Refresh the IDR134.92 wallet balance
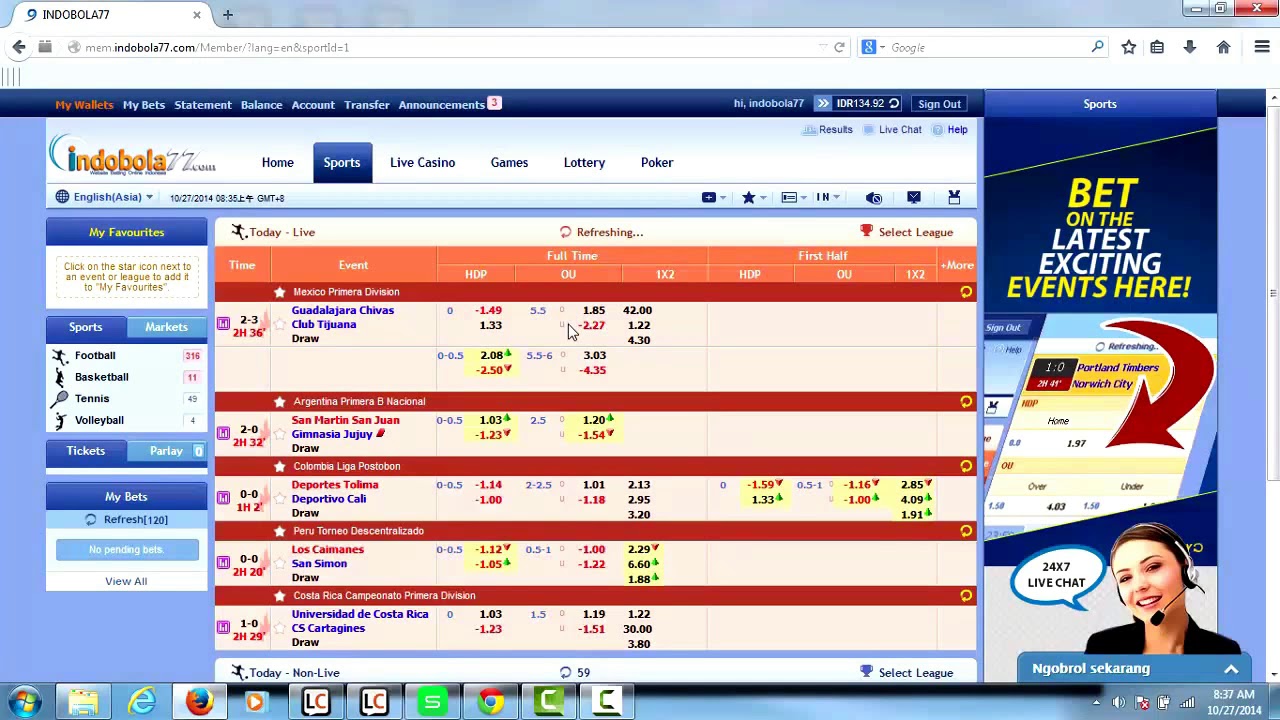The height and width of the screenshot is (720, 1280). click(894, 104)
